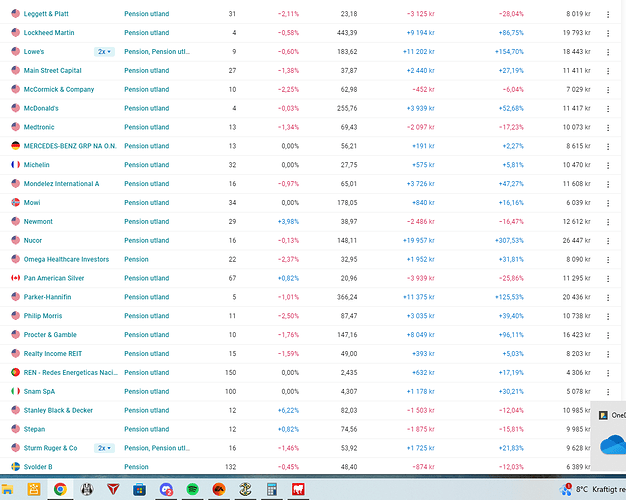This screenshot has height=500, width=626.
Task: Open the three-dot menu for Lockheed Martin
Action: click(608, 33)
